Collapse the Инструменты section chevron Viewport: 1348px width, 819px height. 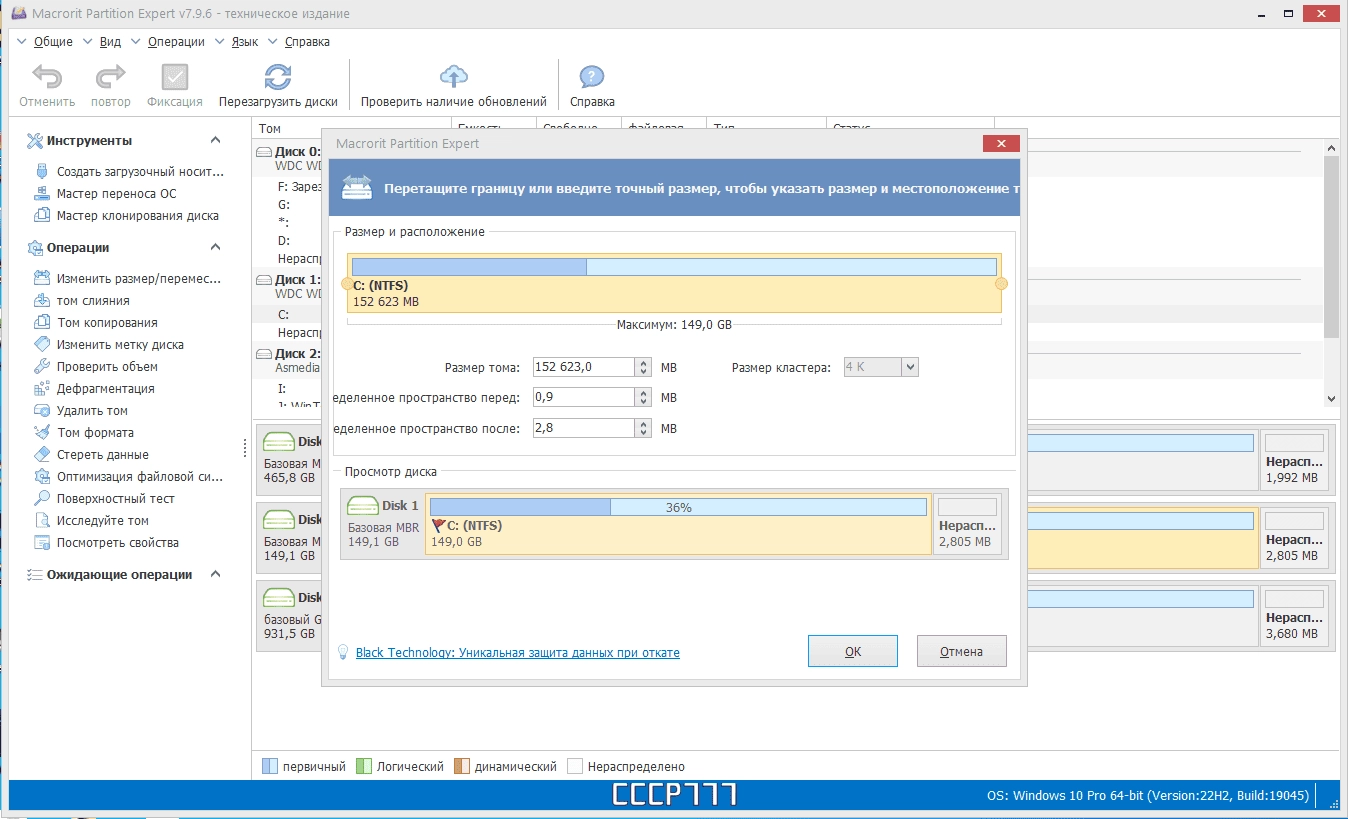[x=215, y=141]
